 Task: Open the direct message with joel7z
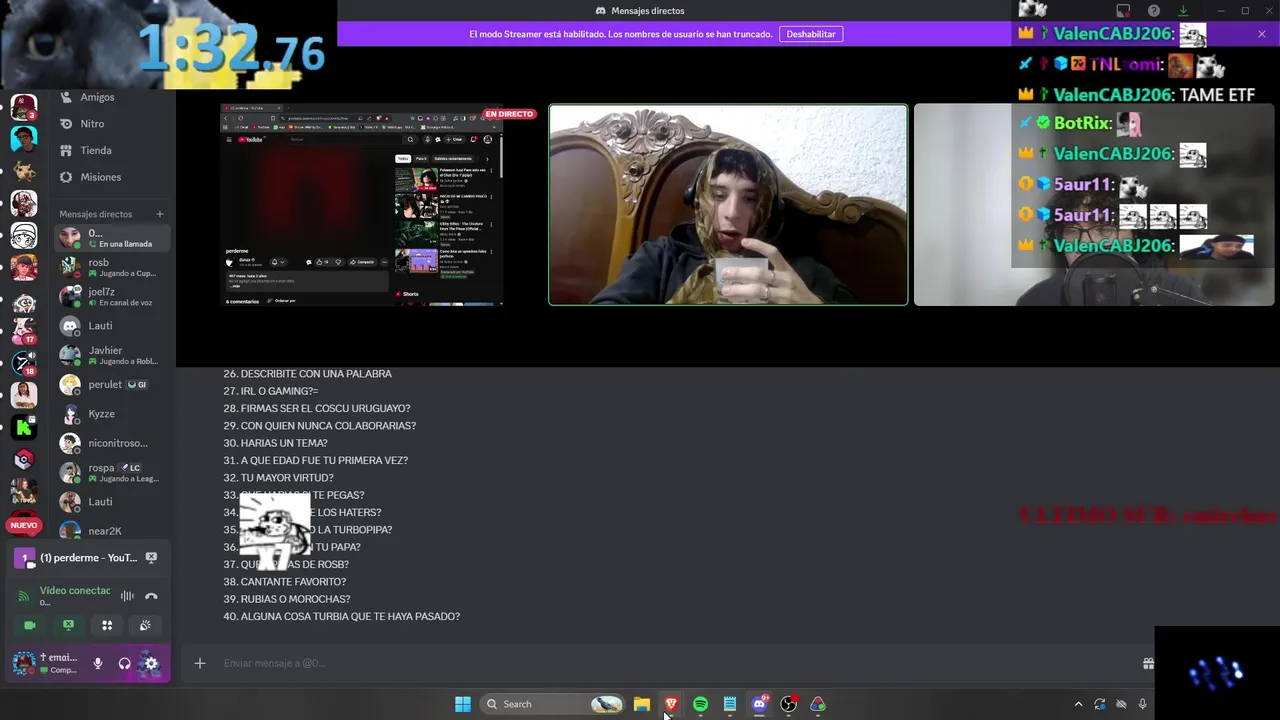pos(112,297)
